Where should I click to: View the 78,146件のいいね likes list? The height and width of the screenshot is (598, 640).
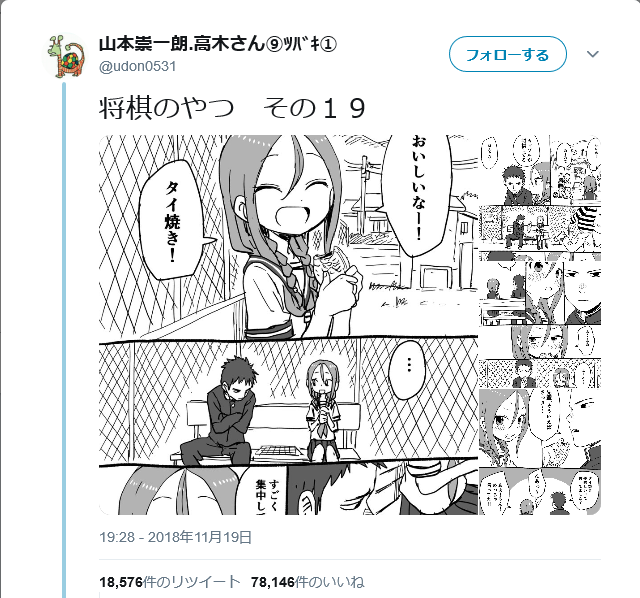click(x=308, y=582)
